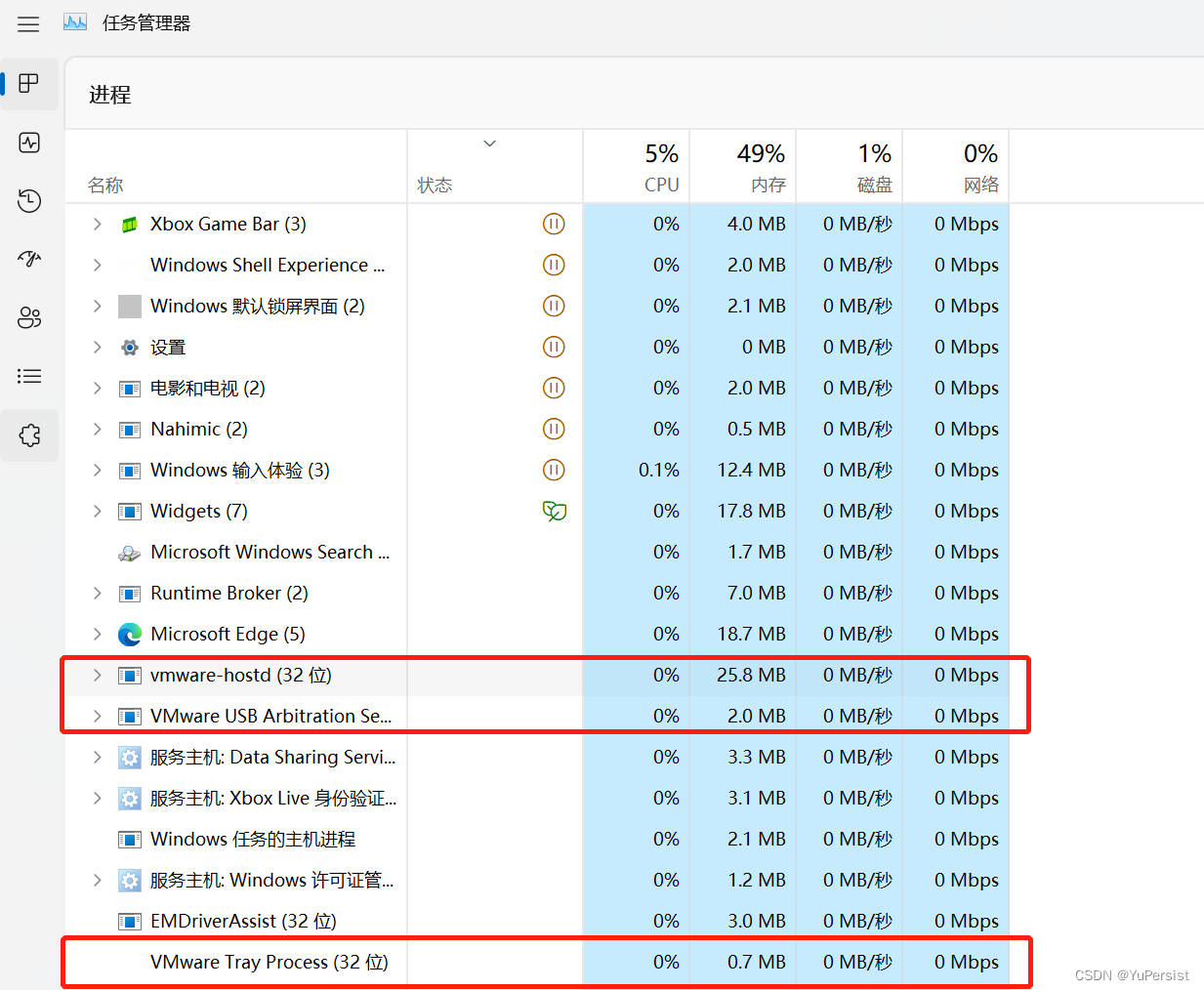1204x990 pixels.
Task: Click the Task Manager app icon in title bar
Action: pos(75,21)
